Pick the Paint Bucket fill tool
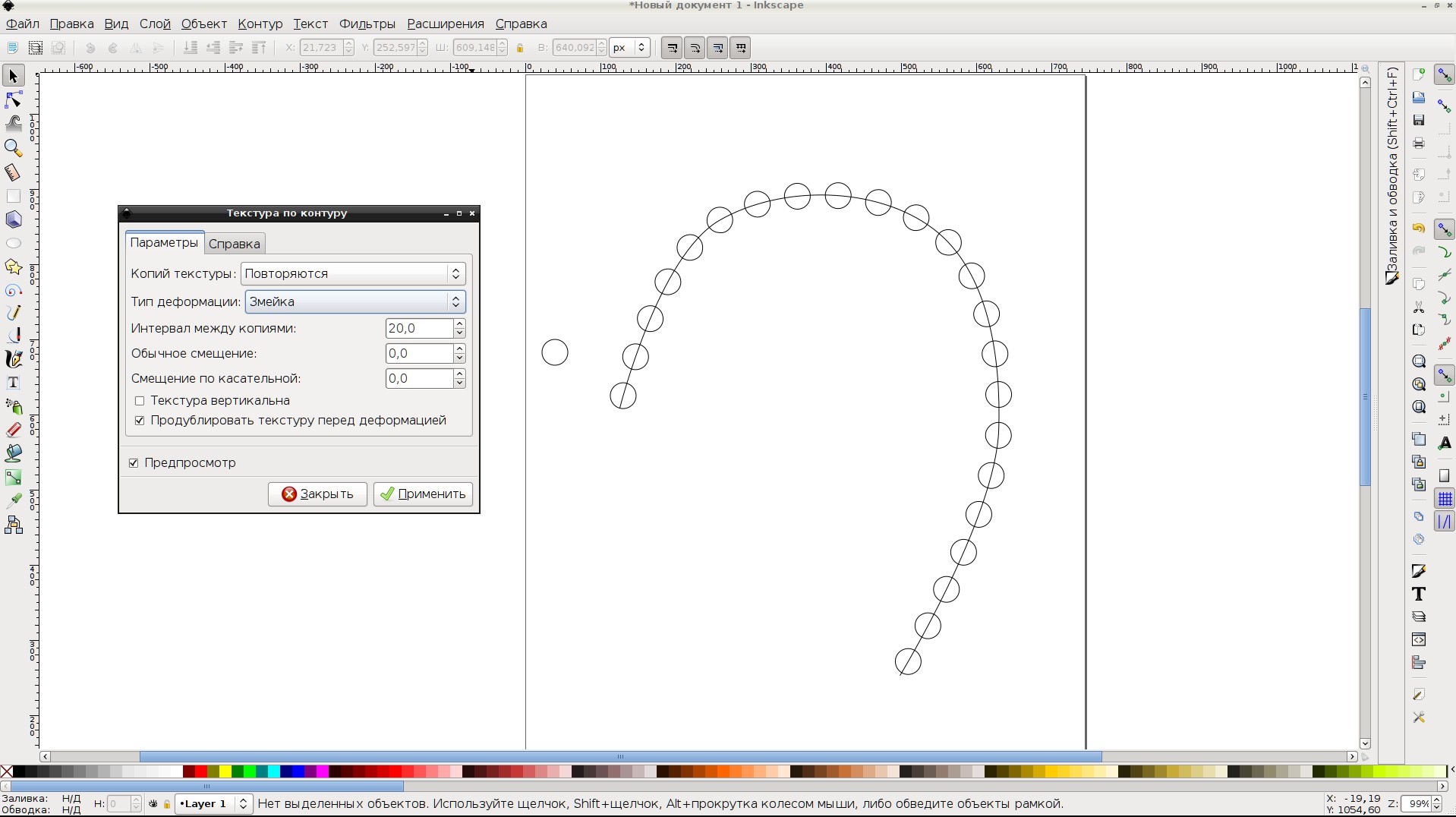This screenshot has height=817, width=1456. pos(13,454)
